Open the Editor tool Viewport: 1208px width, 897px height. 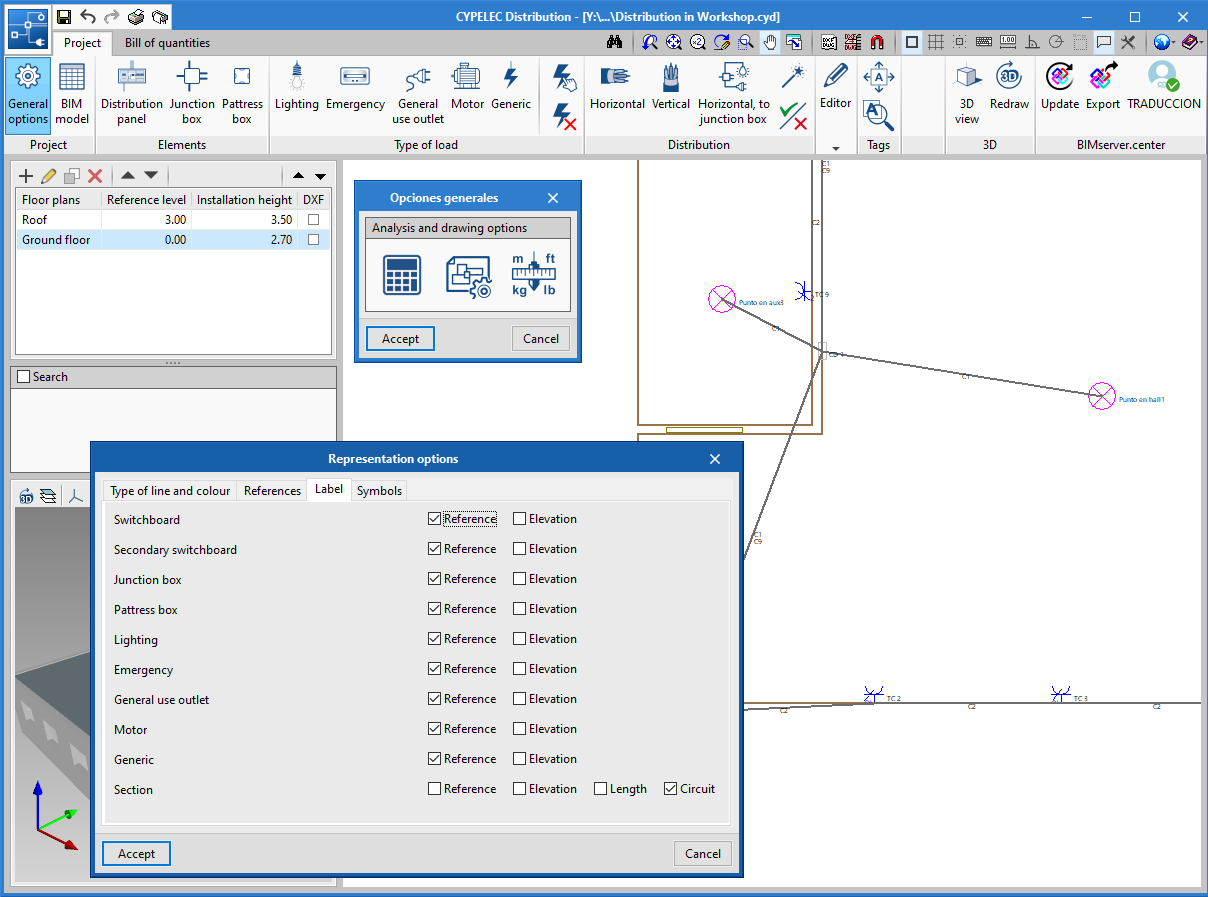point(835,86)
